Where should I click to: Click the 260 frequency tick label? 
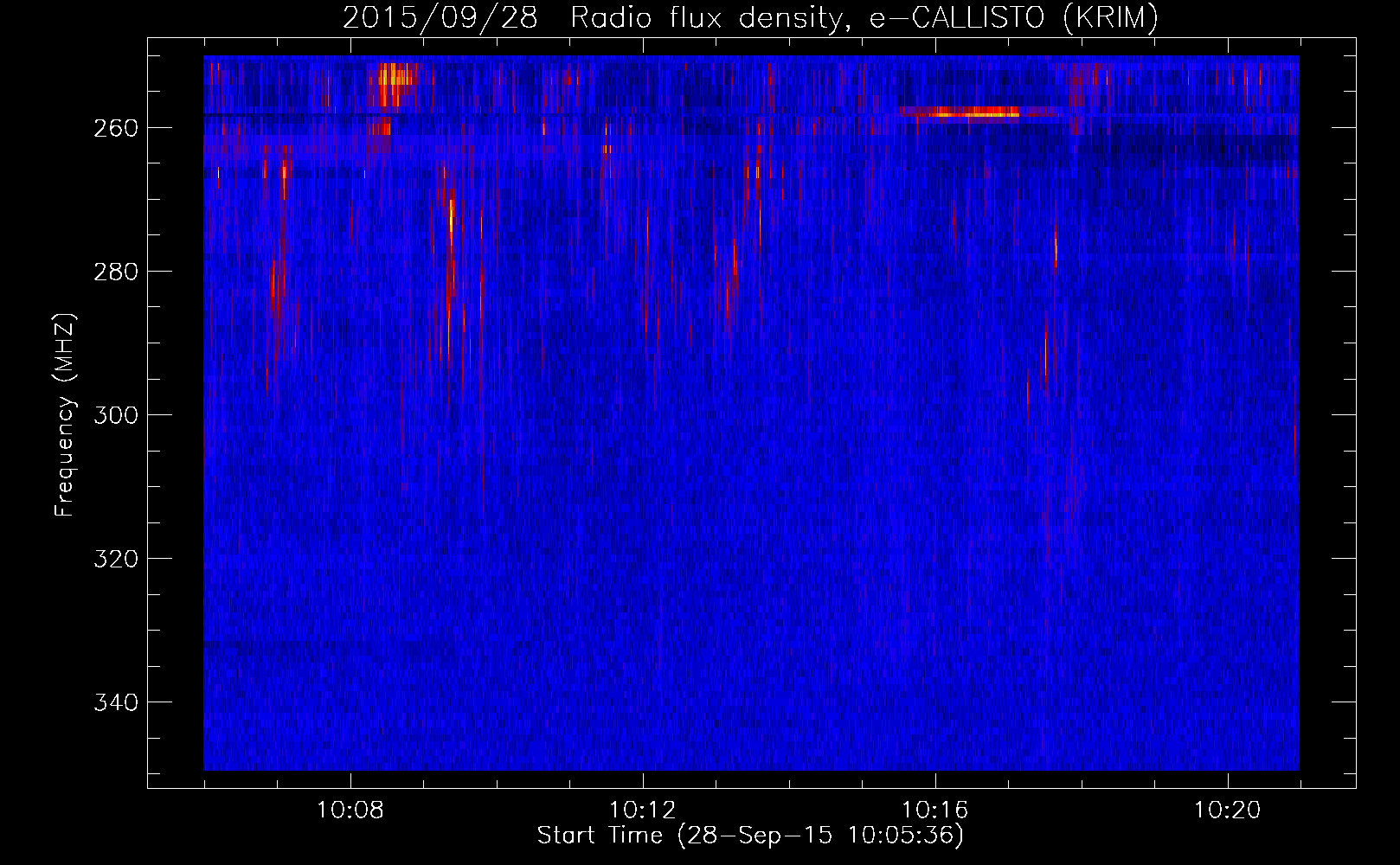[x=116, y=128]
